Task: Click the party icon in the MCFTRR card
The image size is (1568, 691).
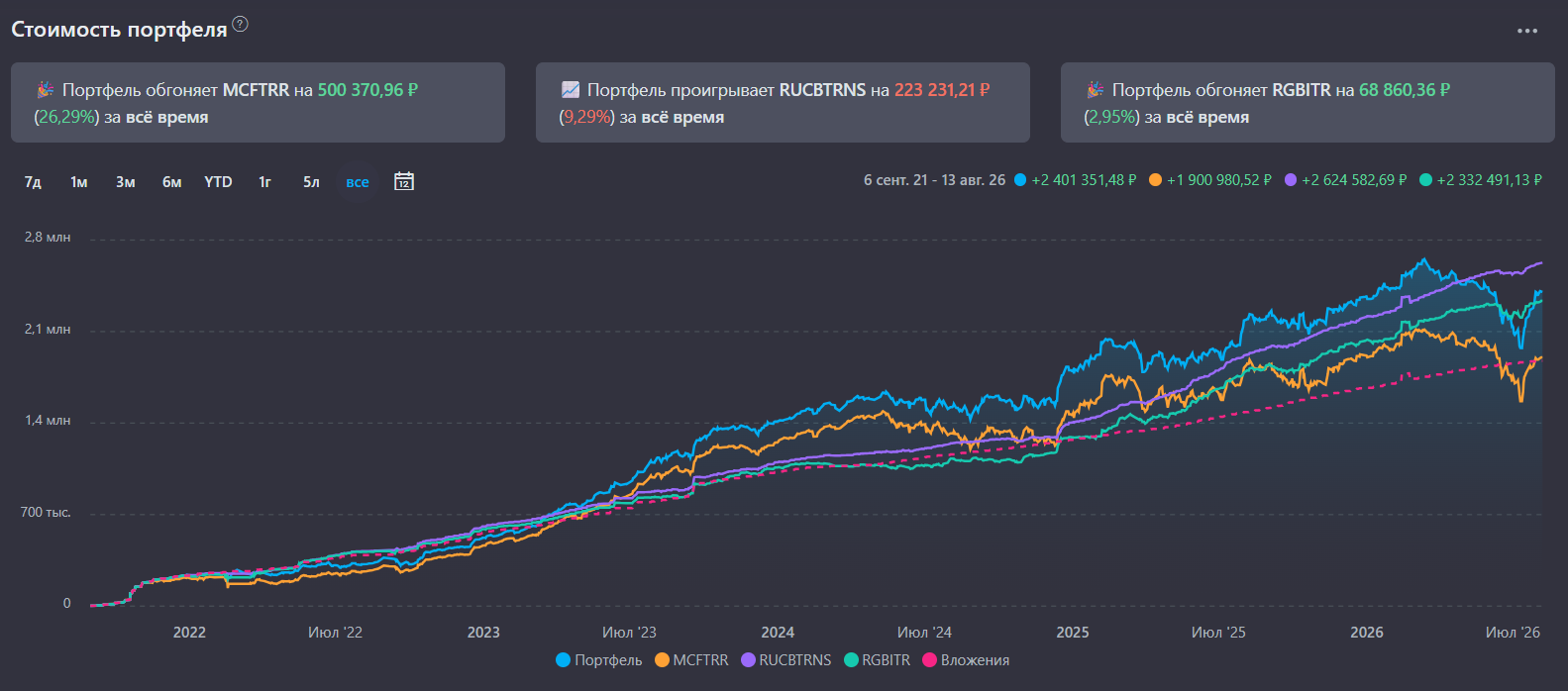Action: [46, 90]
